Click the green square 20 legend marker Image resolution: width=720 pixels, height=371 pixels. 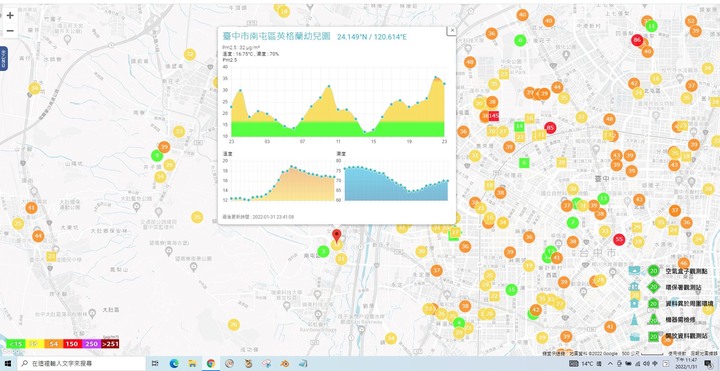point(653,337)
